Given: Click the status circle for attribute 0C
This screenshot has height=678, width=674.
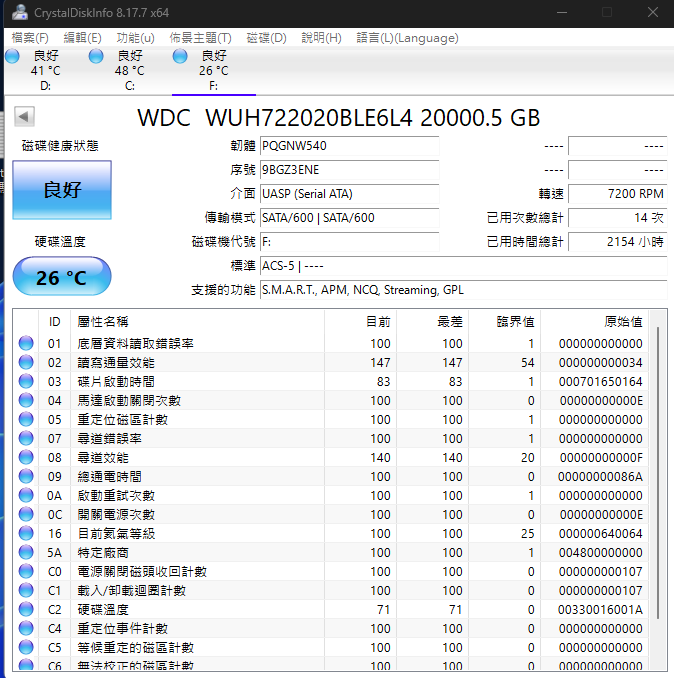Looking at the screenshot, I should coord(26,514).
